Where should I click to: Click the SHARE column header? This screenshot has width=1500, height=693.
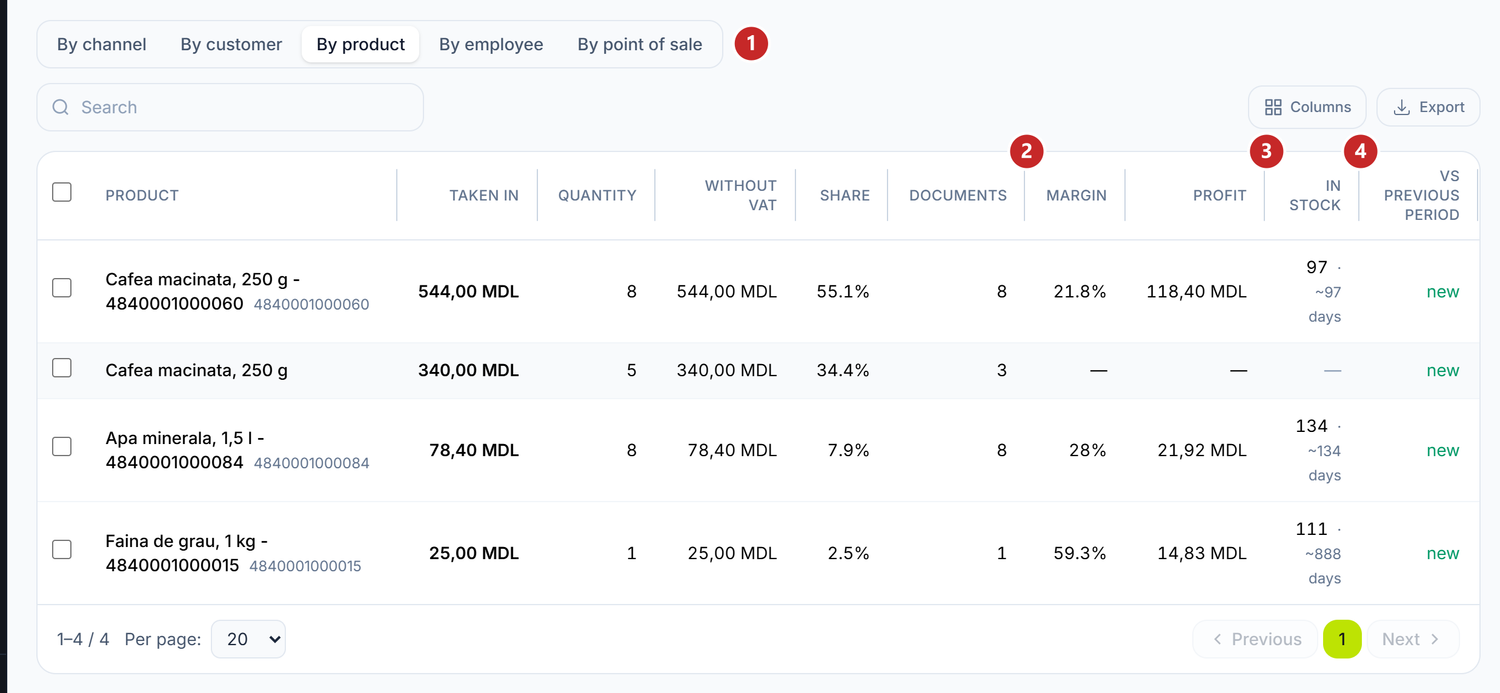click(x=845, y=195)
